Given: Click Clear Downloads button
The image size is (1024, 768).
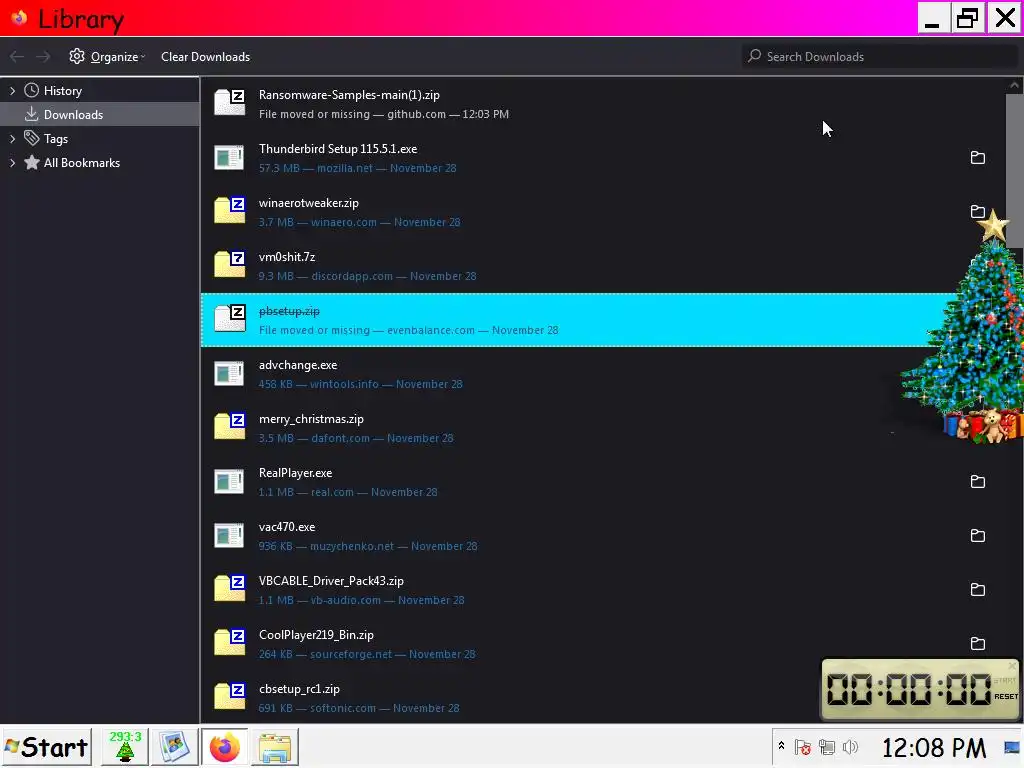Looking at the screenshot, I should pos(206,57).
